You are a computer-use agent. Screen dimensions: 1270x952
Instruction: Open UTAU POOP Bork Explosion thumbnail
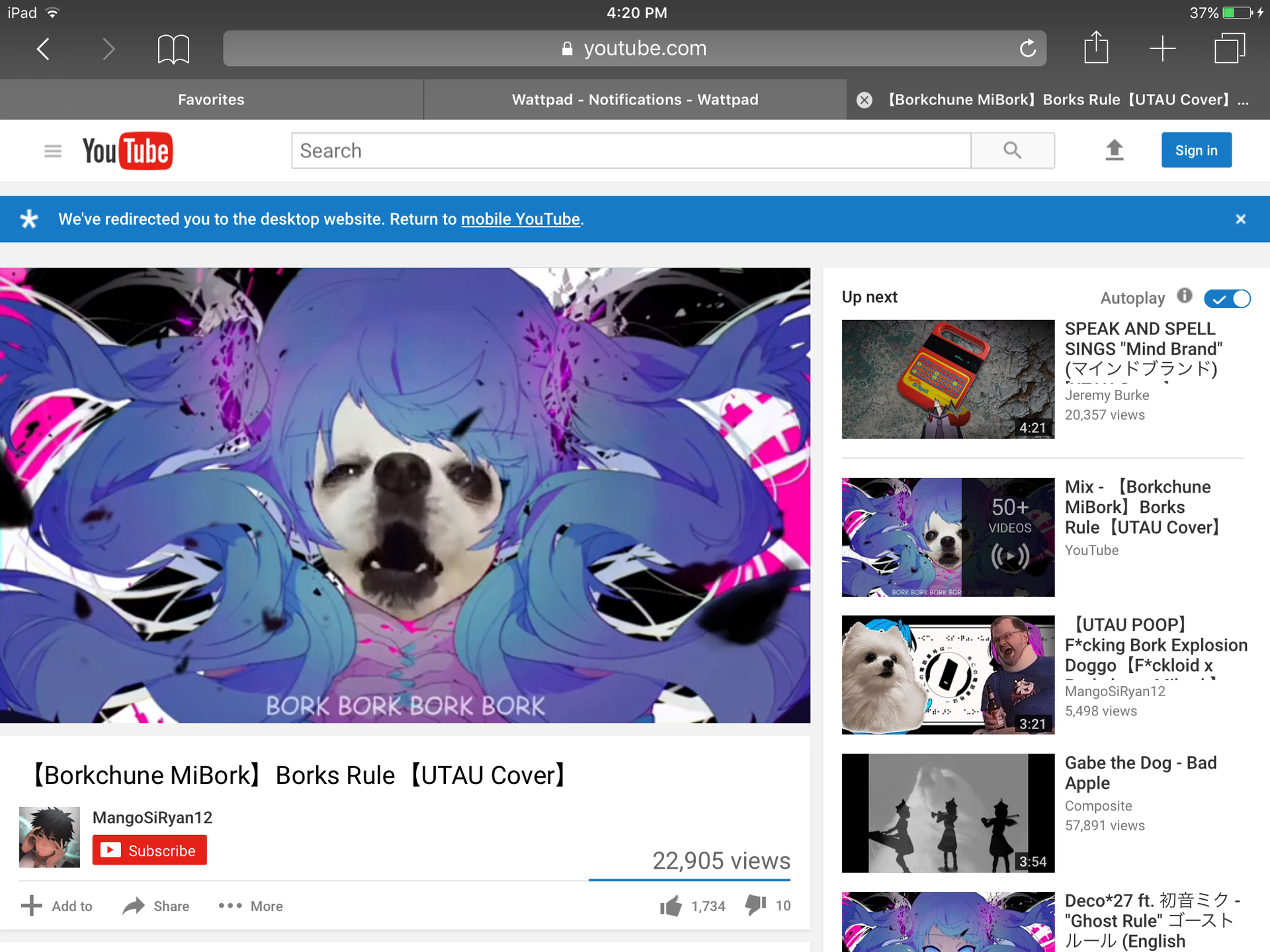948,675
